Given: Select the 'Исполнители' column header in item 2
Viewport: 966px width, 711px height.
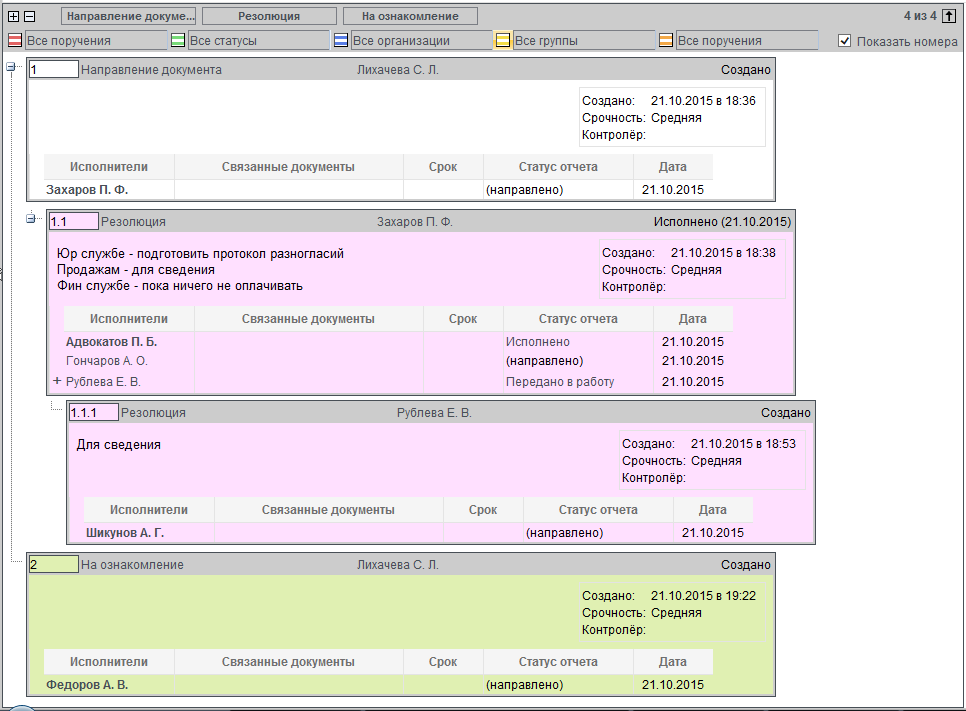Looking at the screenshot, I should click(x=109, y=662).
